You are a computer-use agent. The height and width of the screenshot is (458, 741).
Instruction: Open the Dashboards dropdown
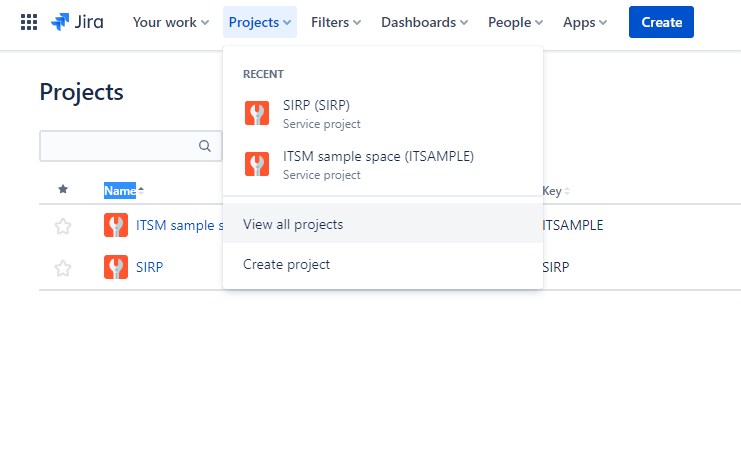(x=424, y=22)
